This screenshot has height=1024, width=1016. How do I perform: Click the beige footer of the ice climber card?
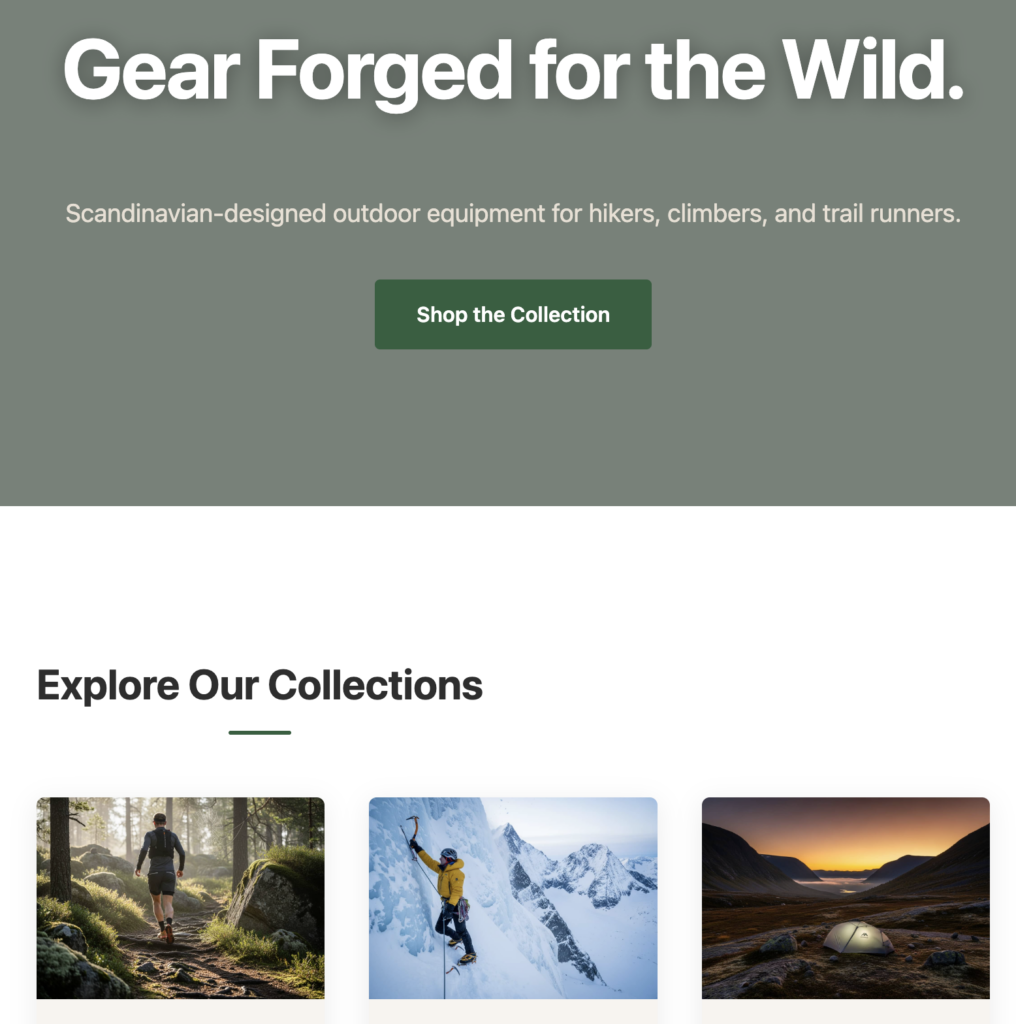point(513,1012)
